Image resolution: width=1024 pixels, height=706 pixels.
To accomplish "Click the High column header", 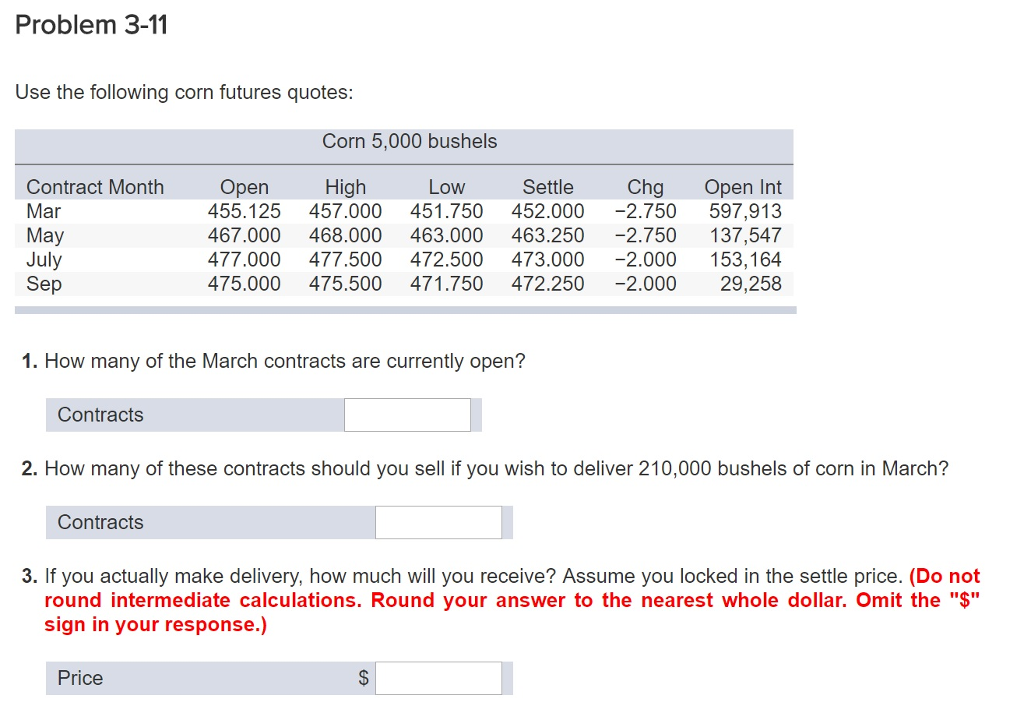I will [x=344, y=186].
